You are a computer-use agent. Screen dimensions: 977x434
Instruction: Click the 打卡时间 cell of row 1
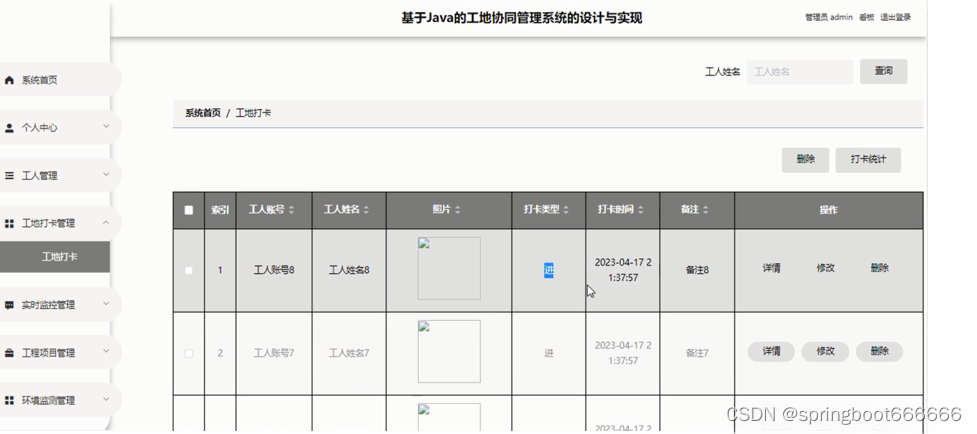[x=623, y=270]
